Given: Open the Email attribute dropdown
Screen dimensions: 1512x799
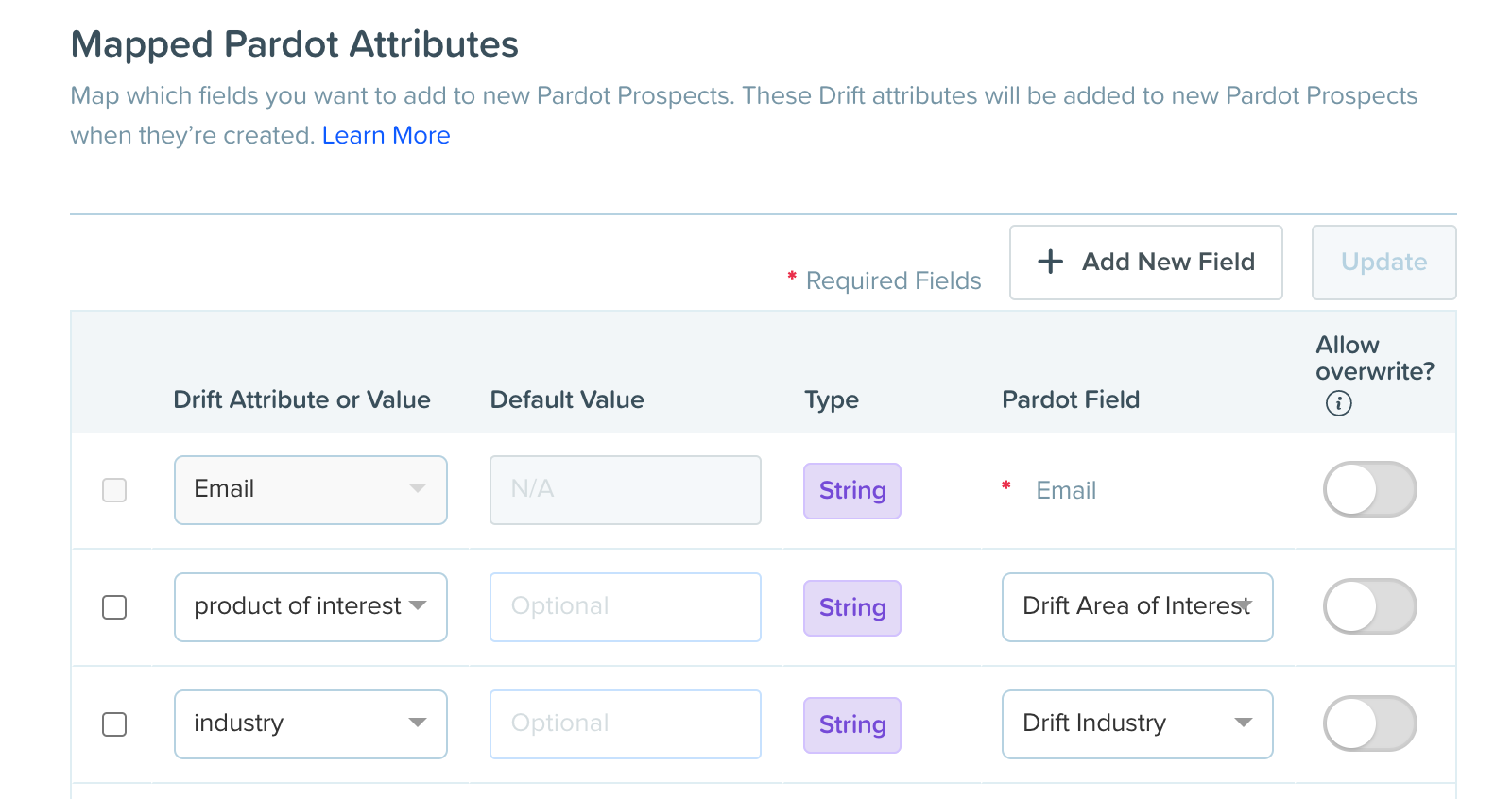Looking at the screenshot, I should click(311, 490).
